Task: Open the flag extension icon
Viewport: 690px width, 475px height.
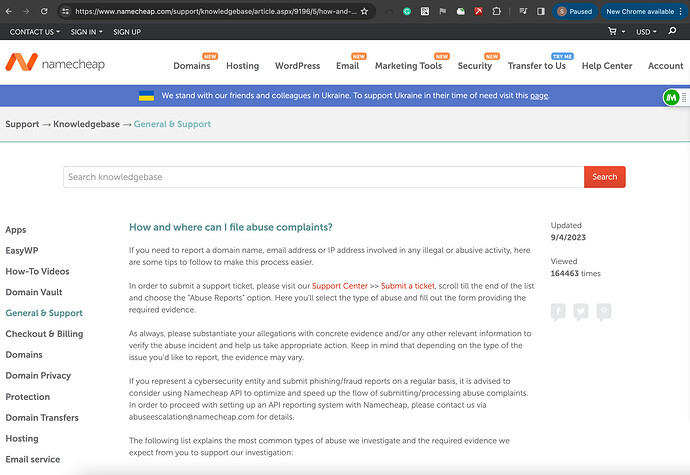Action: pyautogui.click(x=443, y=11)
